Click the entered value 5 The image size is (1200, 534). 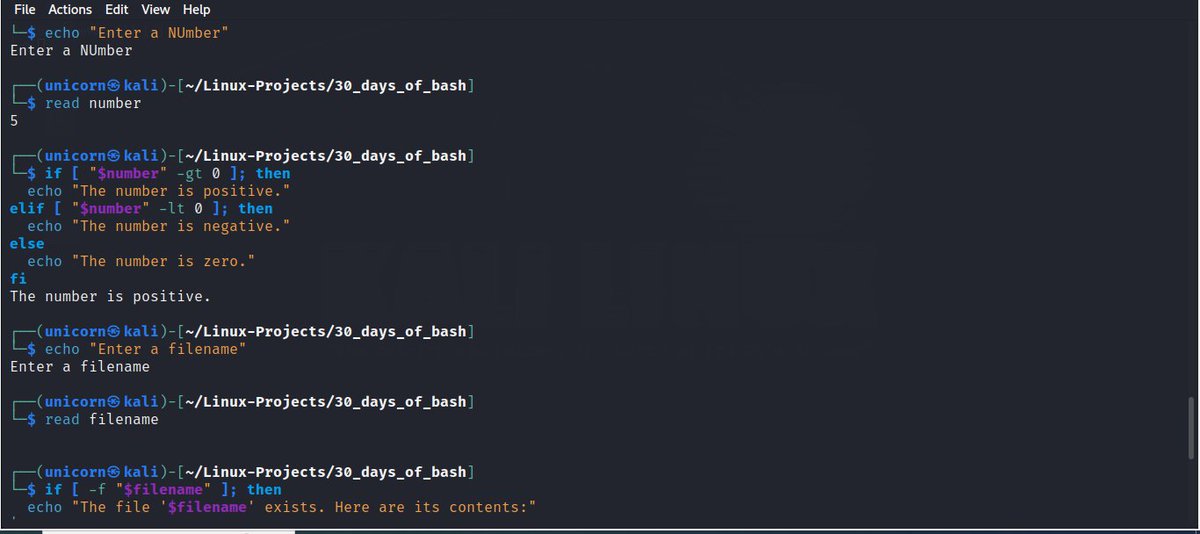14,121
